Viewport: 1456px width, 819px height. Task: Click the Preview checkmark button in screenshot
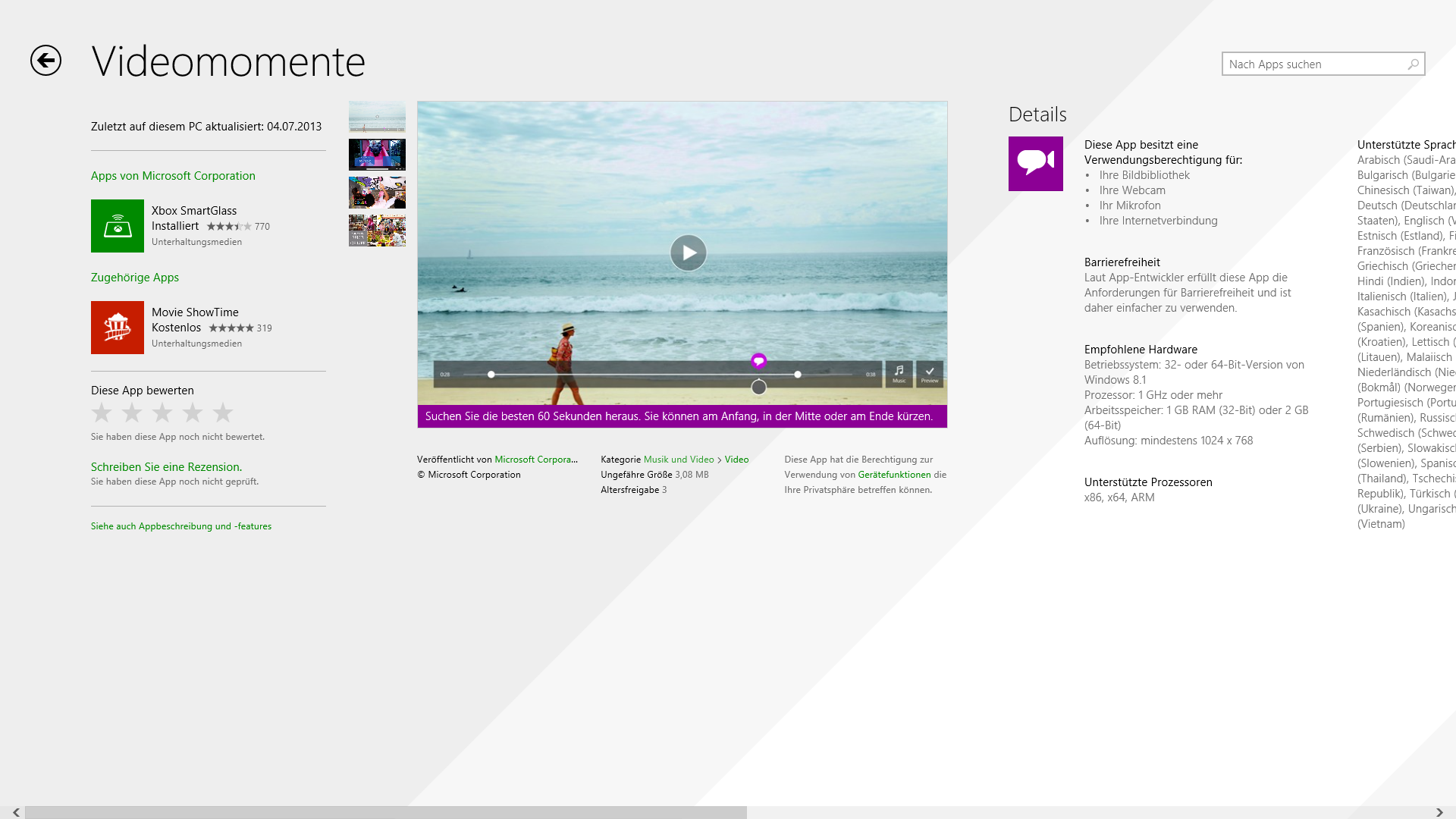930,373
